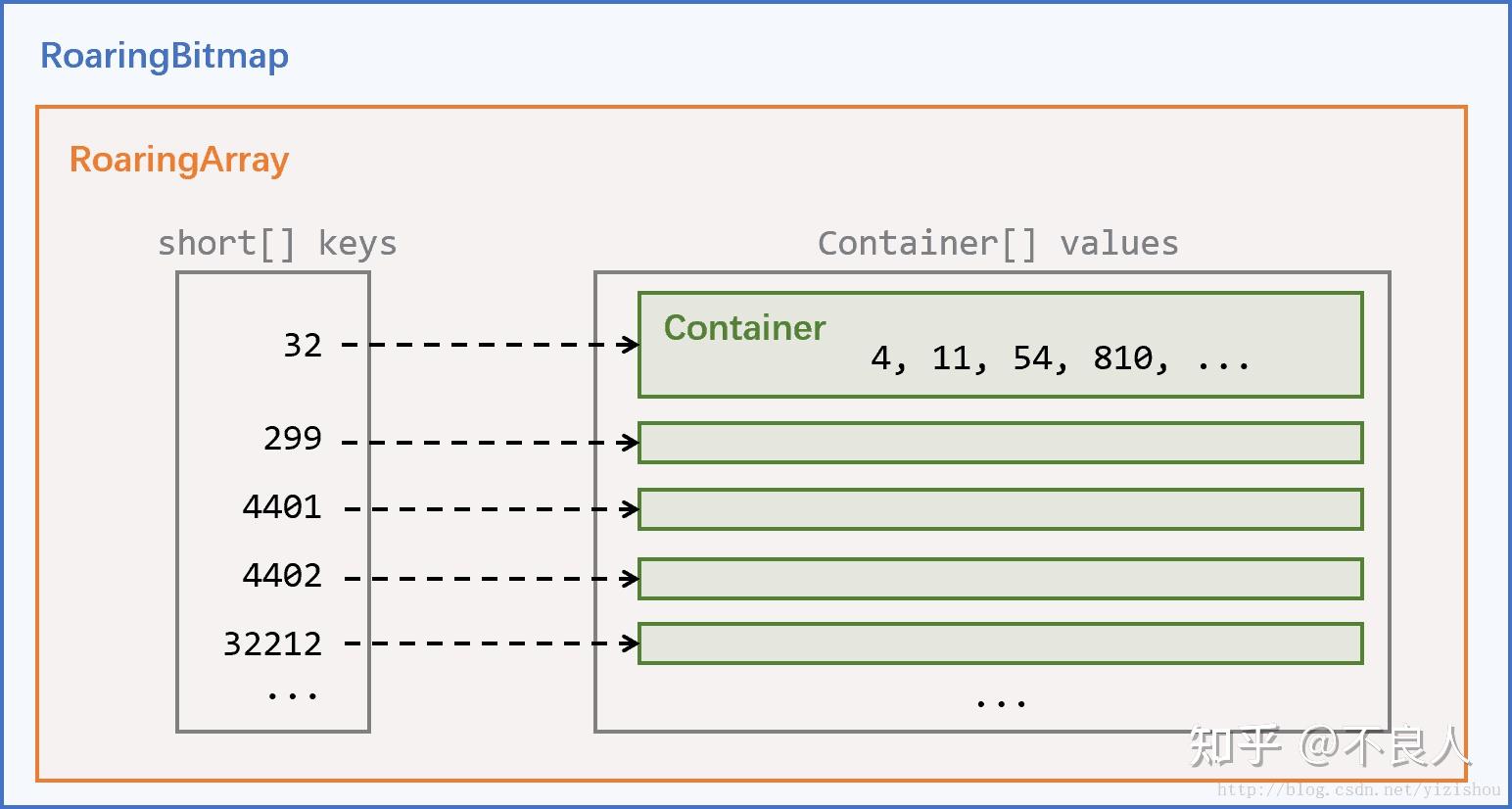Click the ellipsis below key 32212
Image resolution: width=1512 pixels, height=809 pixels.
point(292,695)
